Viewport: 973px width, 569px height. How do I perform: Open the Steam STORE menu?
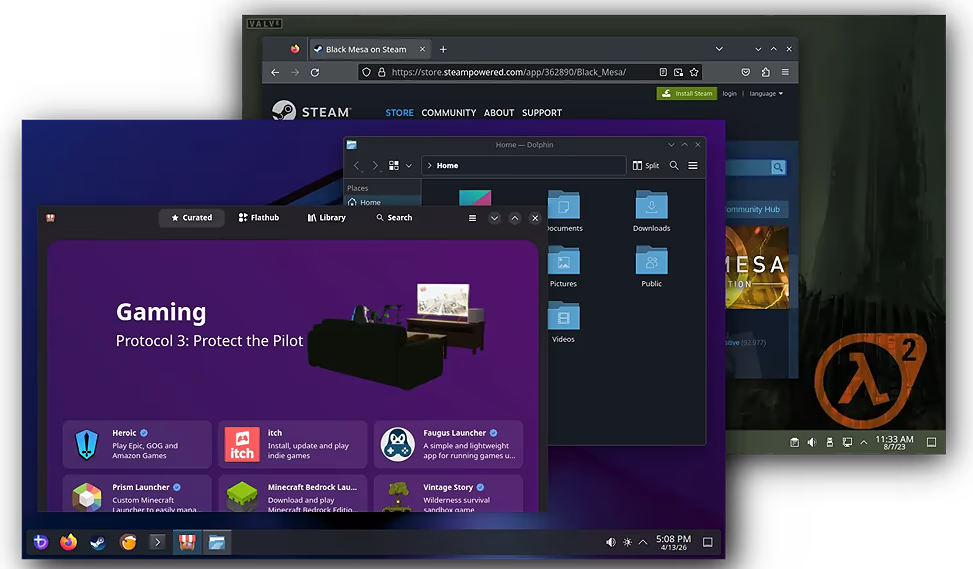[399, 113]
